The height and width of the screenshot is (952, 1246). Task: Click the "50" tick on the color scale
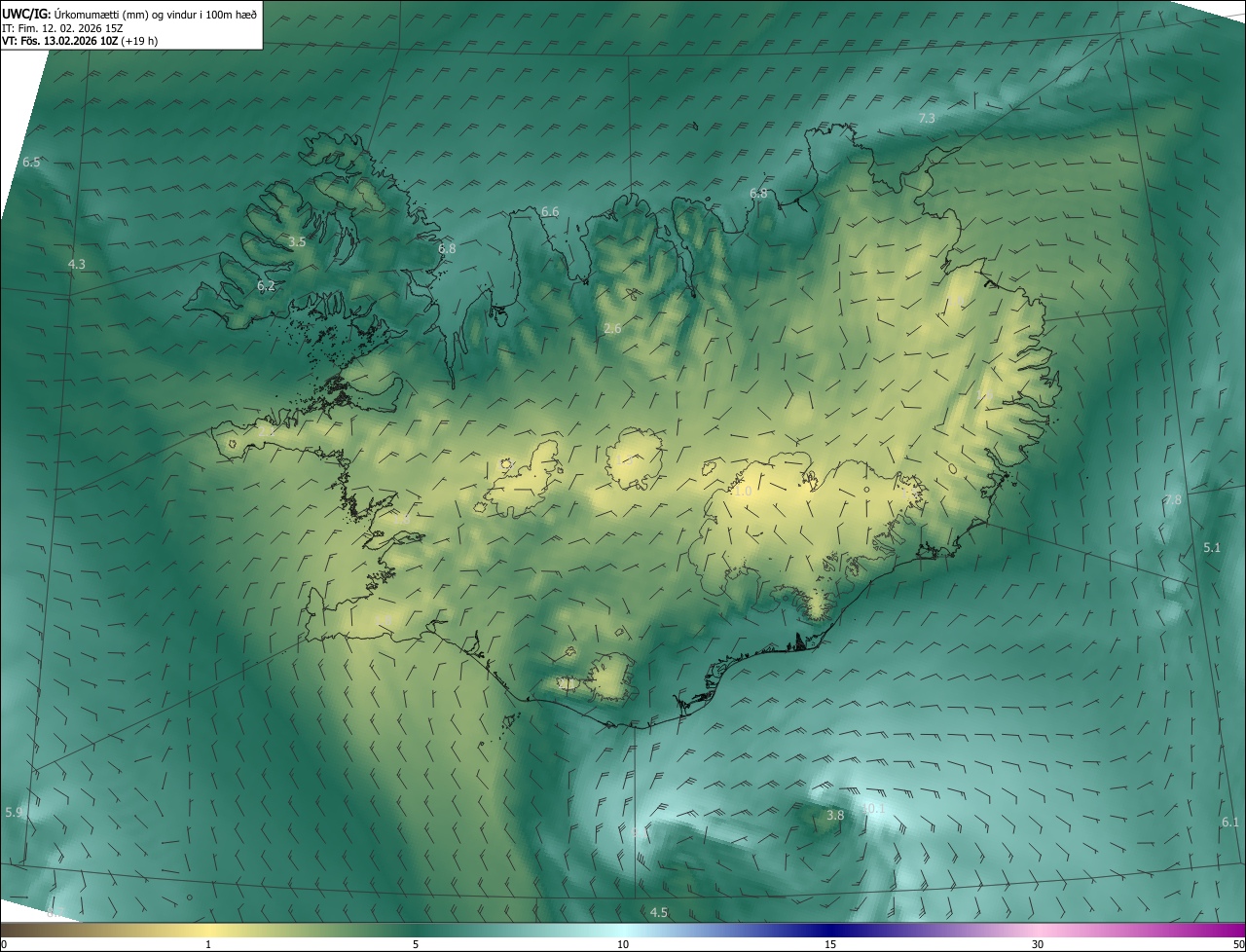[x=1238, y=944]
